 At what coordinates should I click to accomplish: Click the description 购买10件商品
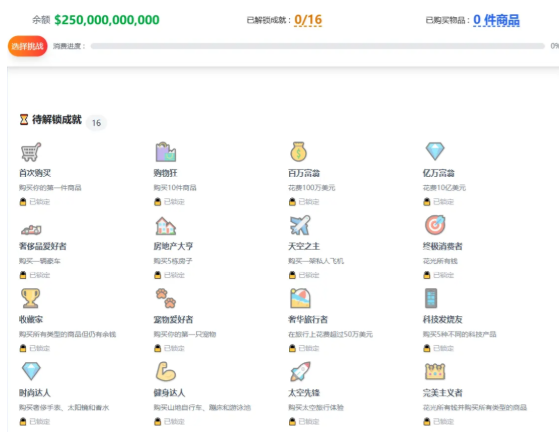tap(175, 188)
